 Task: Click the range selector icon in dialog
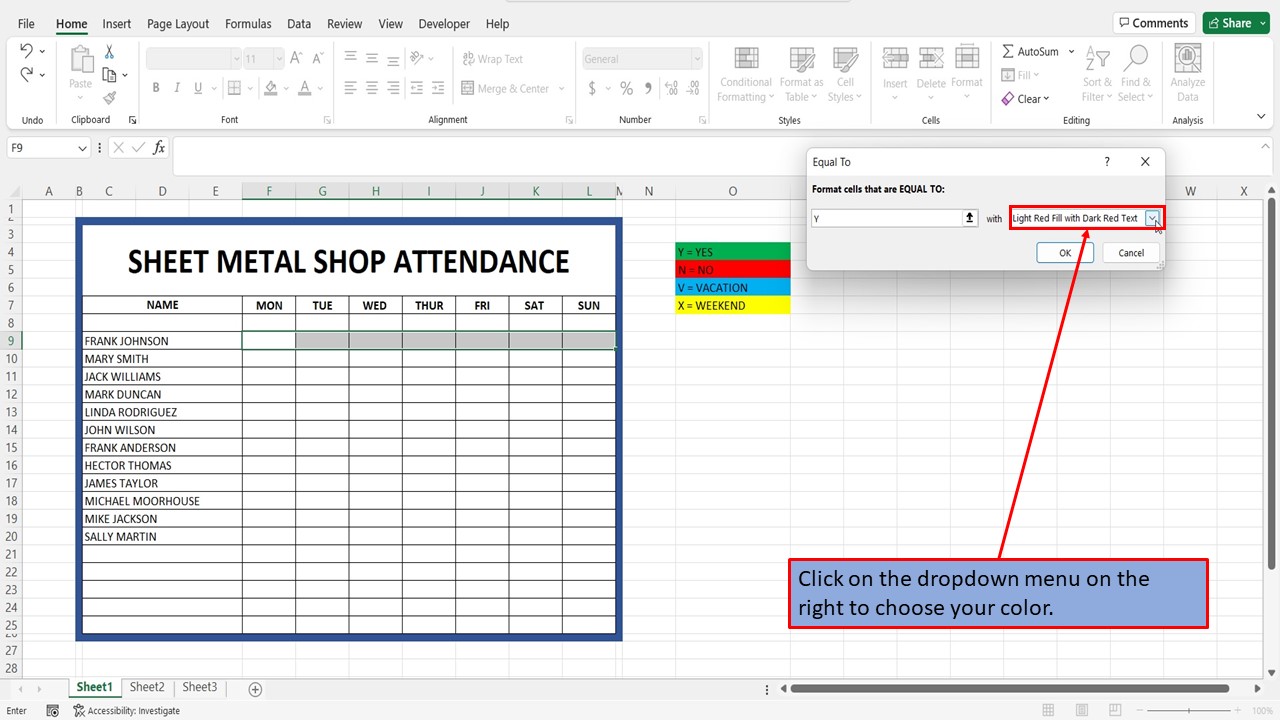click(x=969, y=218)
